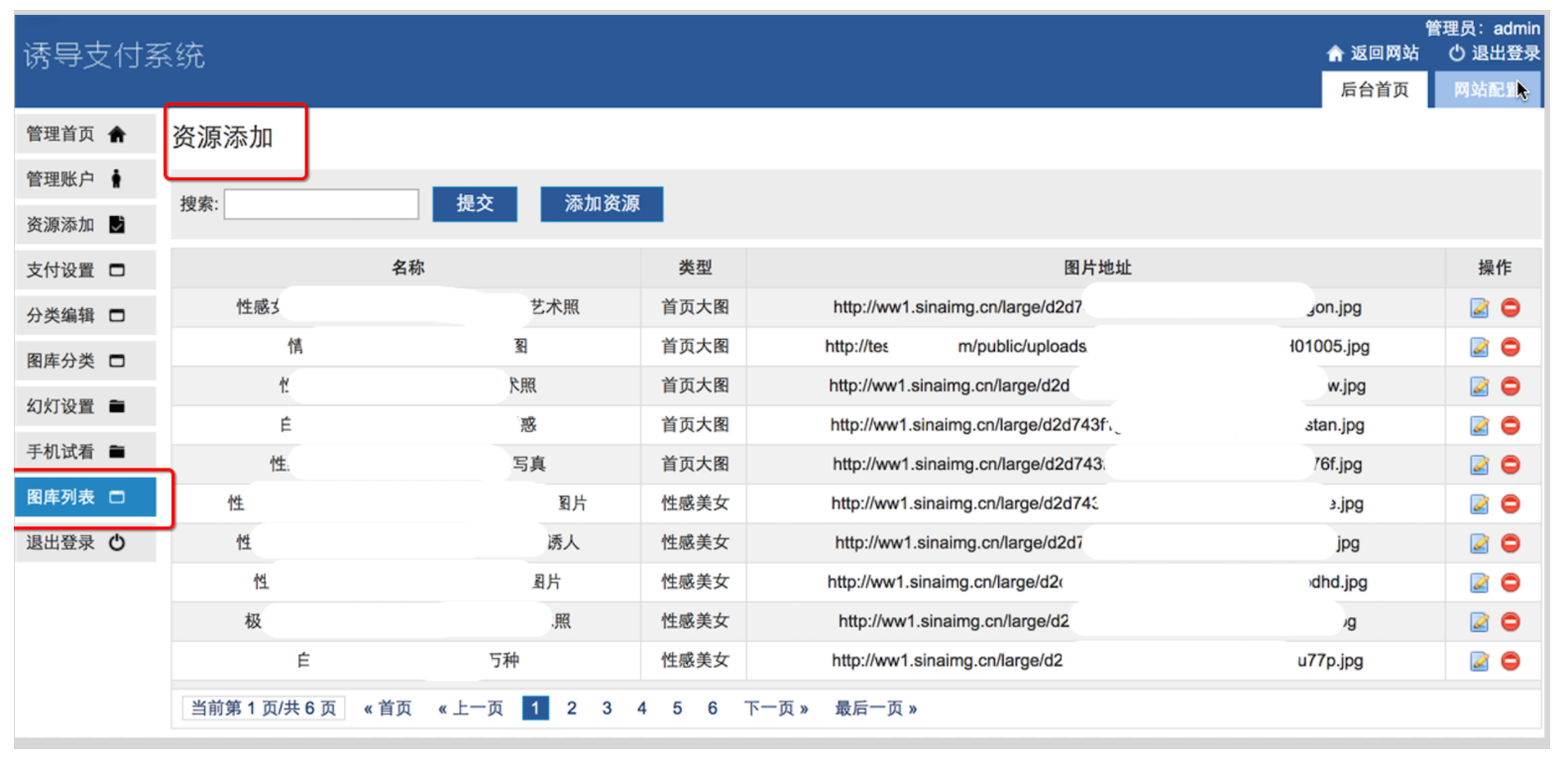The image size is (1568, 761).
Task: Click the 提交 search button
Action: pyautogui.click(x=475, y=203)
